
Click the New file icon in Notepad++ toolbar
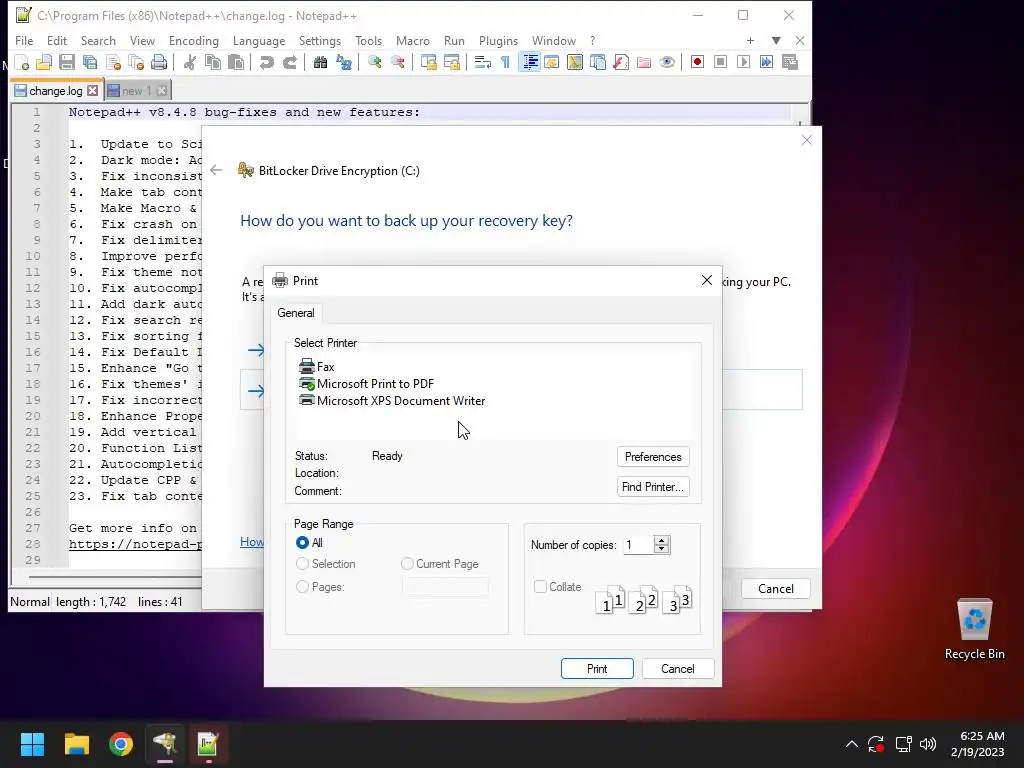pos(22,62)
